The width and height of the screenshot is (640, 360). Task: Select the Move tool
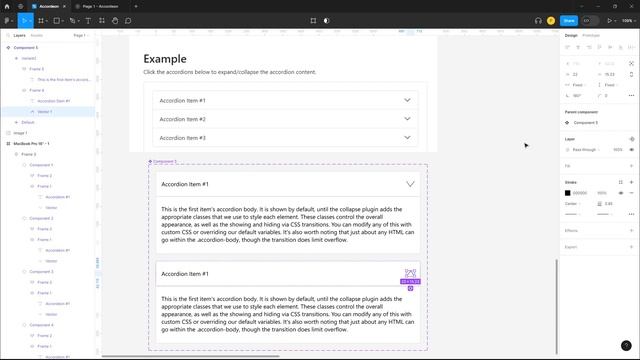pos(24,20)
